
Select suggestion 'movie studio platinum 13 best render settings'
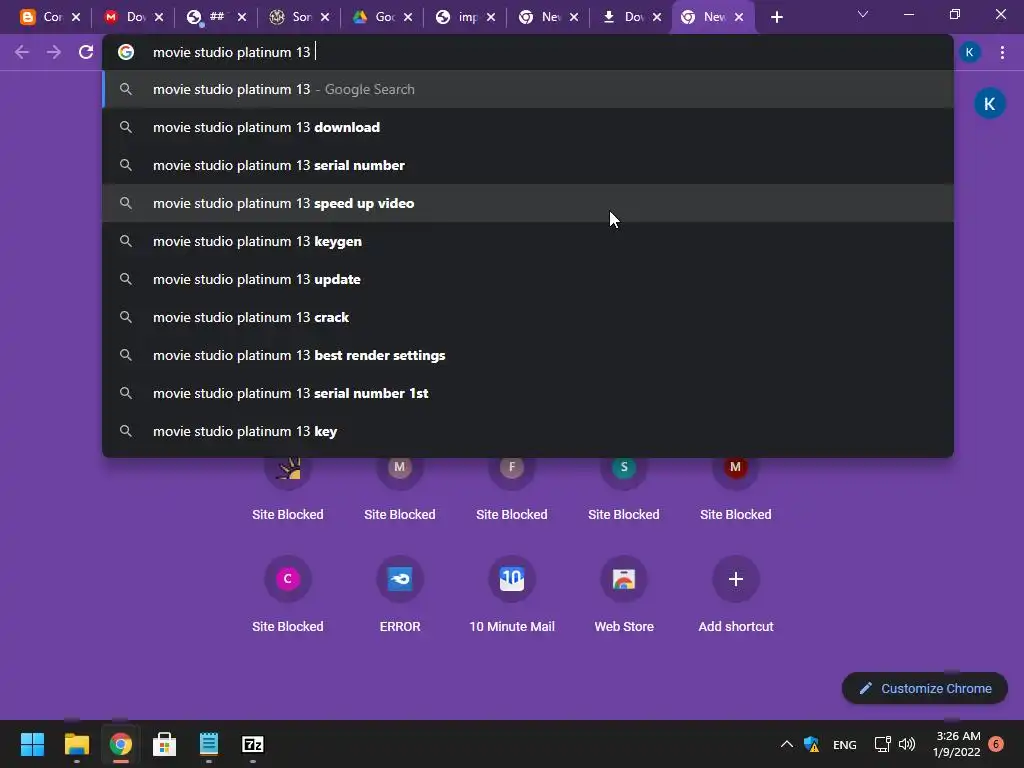pos(528,355)
